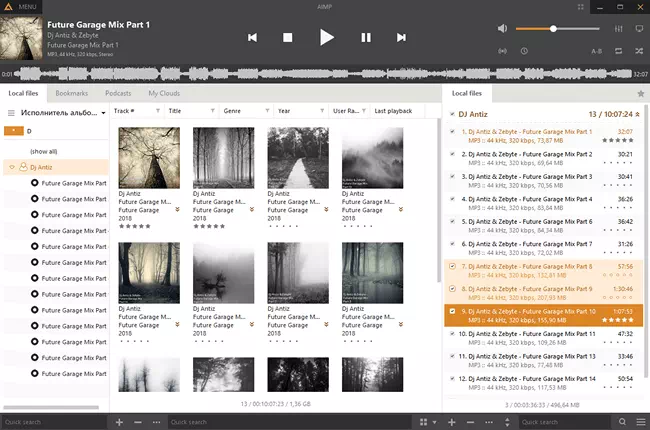The width and height of the screenshot is (650, 430).
Task: Open the Исполнитель альбо... grouping dropdown
Action: point(63,112)
